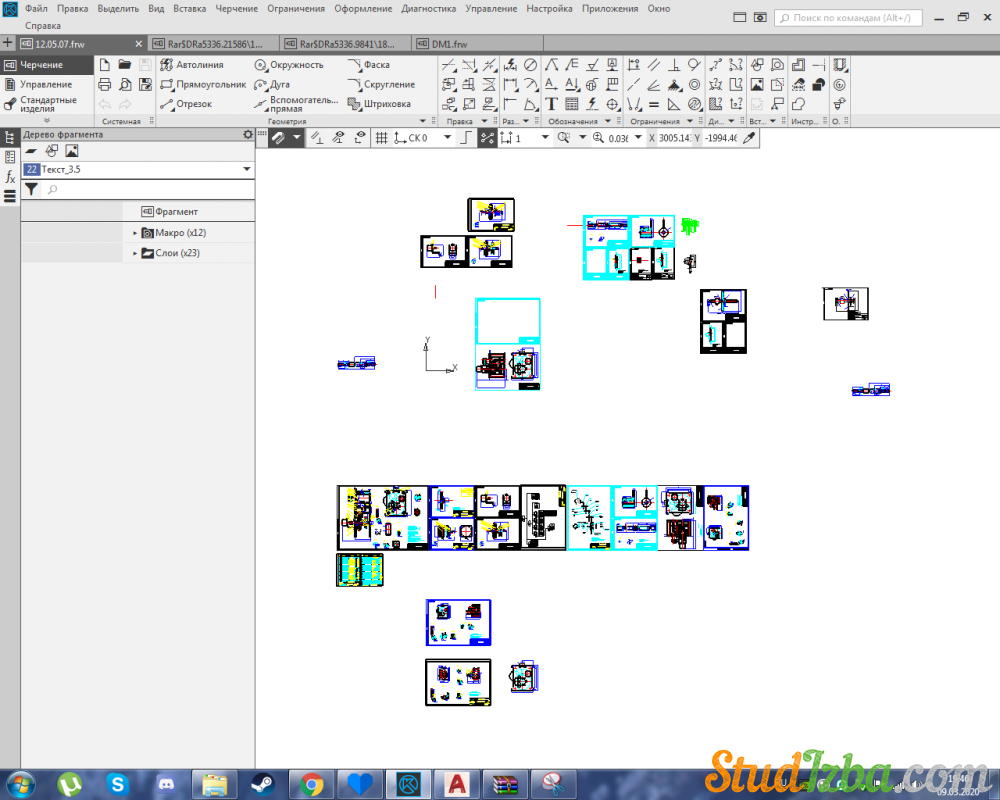Viewport: 1000px width, 800px height.
Task: Open the Текст_3.5 layer dropdown
Action: coord(246,169)
